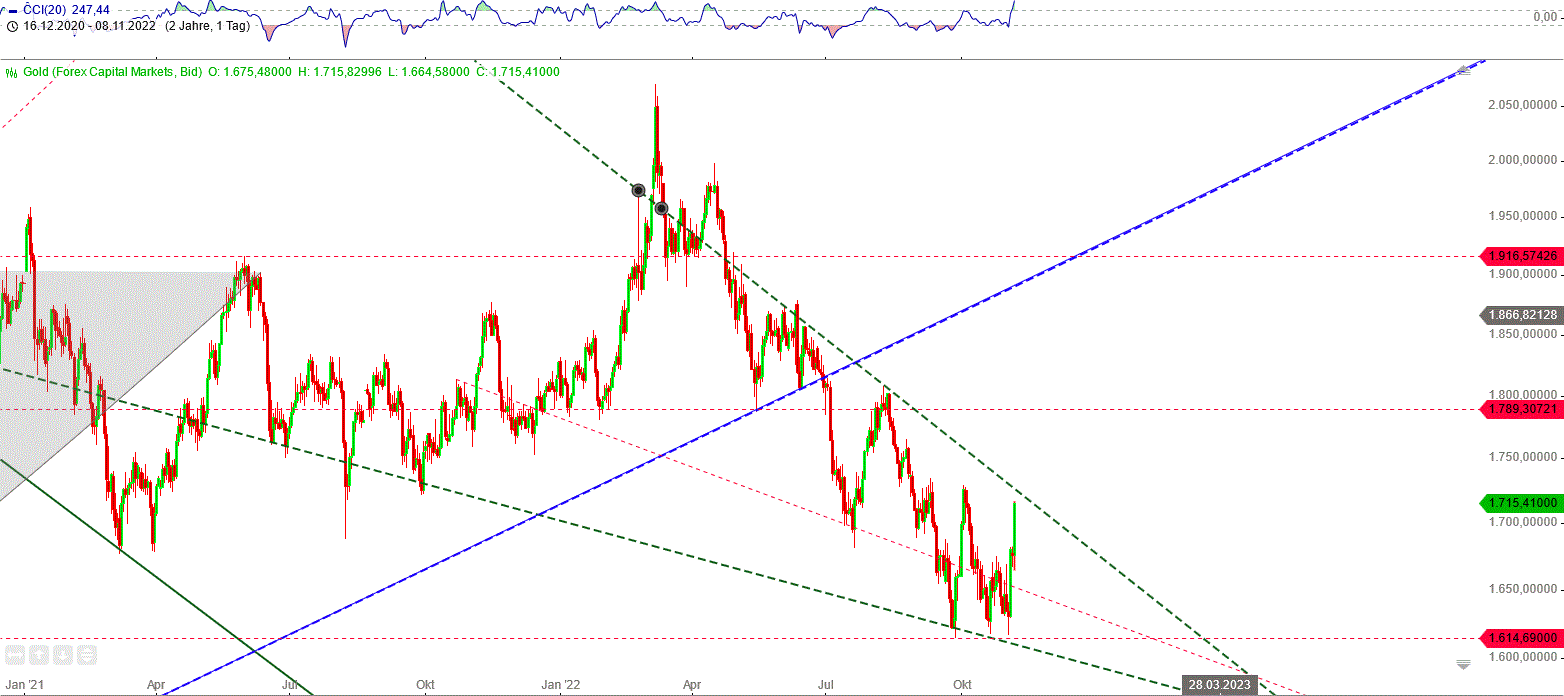Click the faded down-arrow navigation button bottom-left
Viewport: 1564px width, 696px height.
[x=63, y=655]
